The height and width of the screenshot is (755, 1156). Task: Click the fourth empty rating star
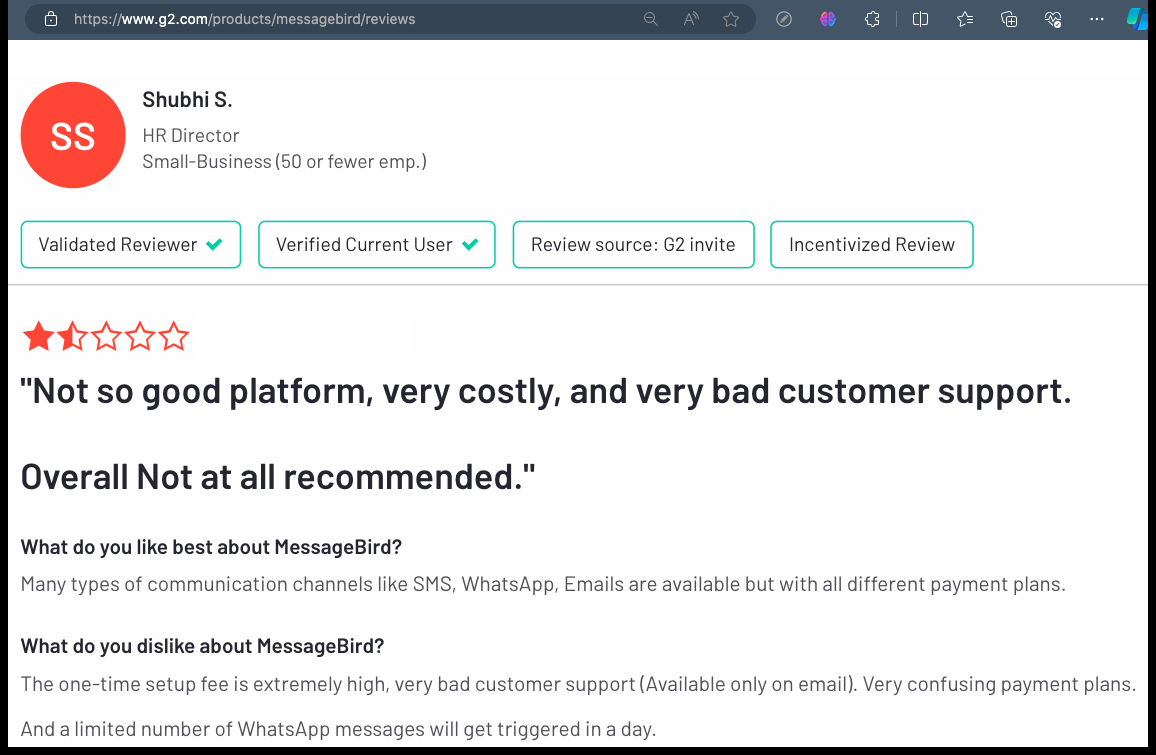coord(140,336)
